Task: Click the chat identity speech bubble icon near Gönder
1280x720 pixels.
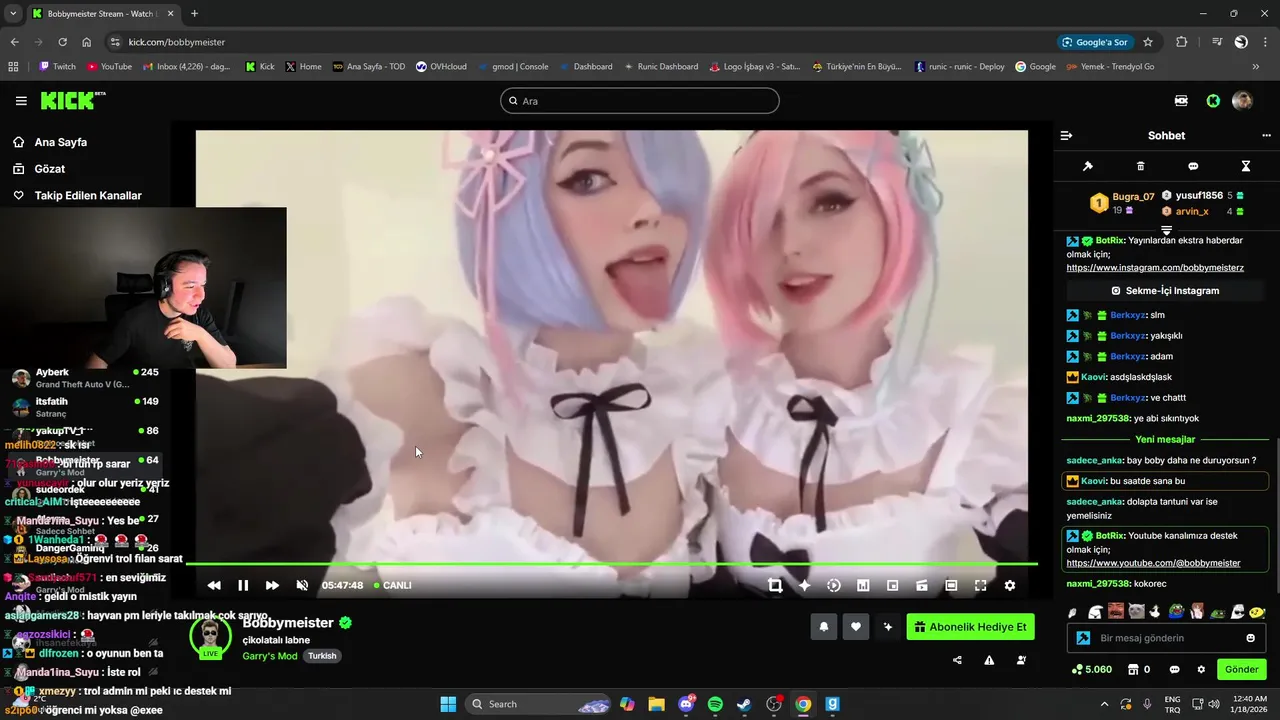Action: coord(1174,669)
